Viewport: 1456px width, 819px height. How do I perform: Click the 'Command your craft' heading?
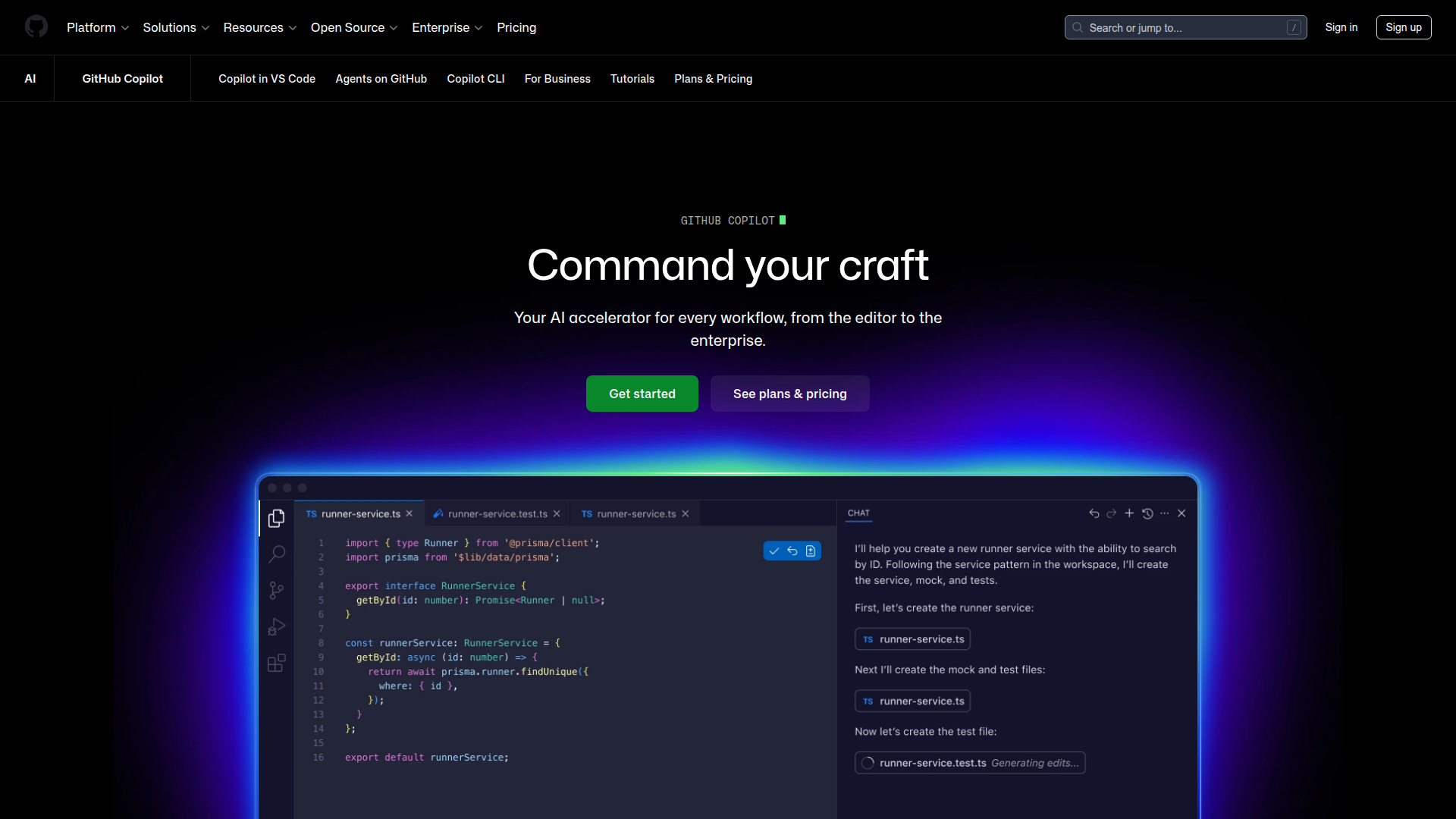tap(728, 265)
